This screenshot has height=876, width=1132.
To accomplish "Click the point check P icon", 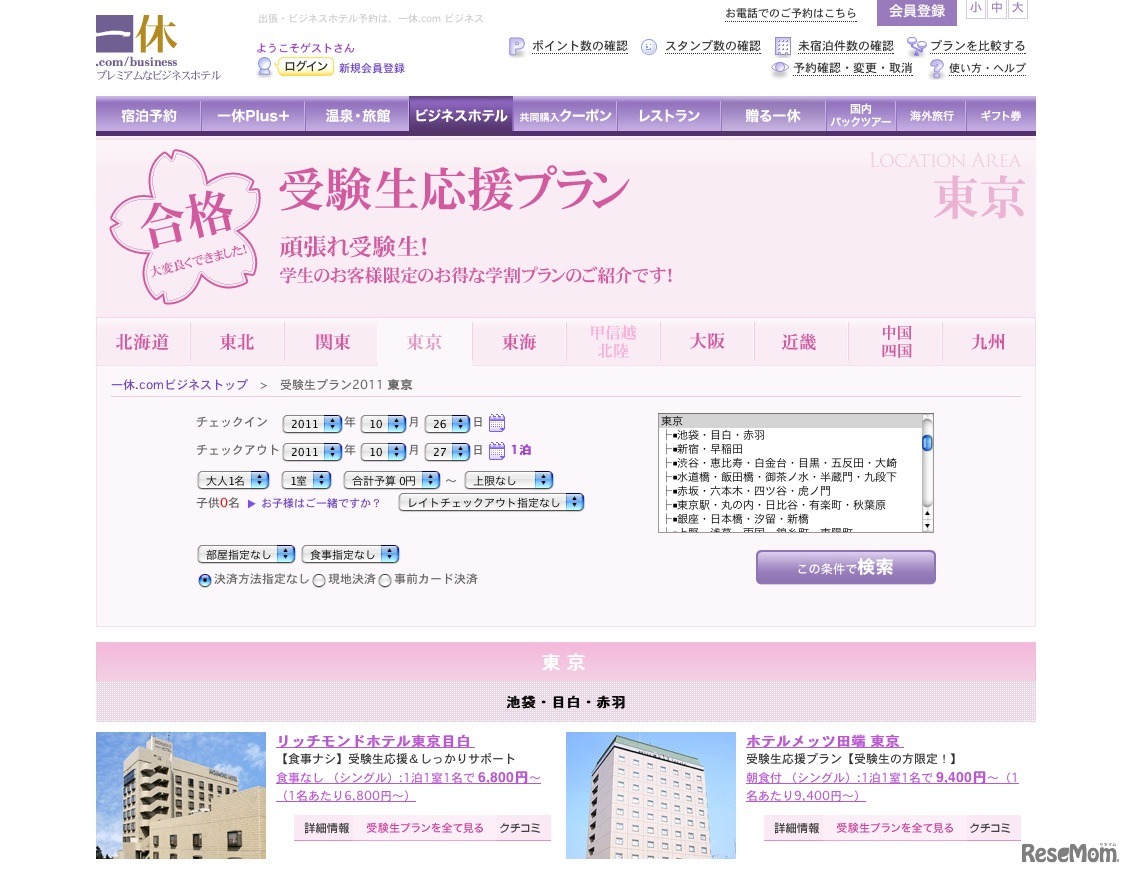I will 516,47.
